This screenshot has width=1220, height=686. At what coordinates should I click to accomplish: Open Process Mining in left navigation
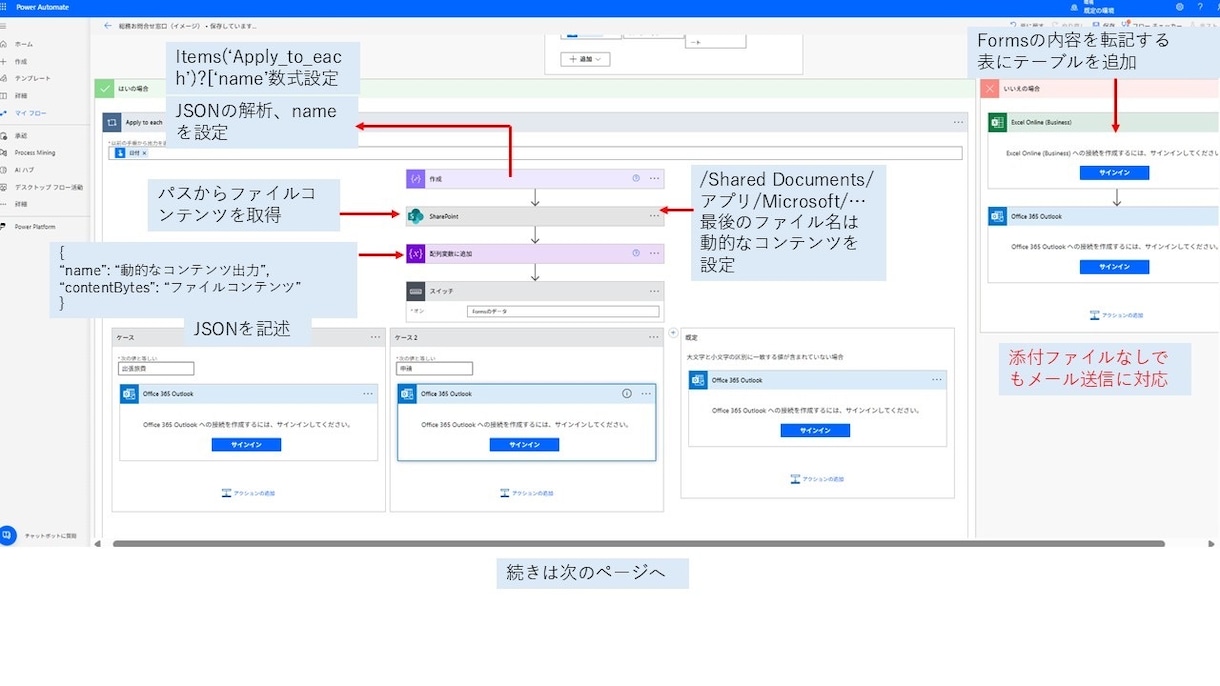pos(35,153)
